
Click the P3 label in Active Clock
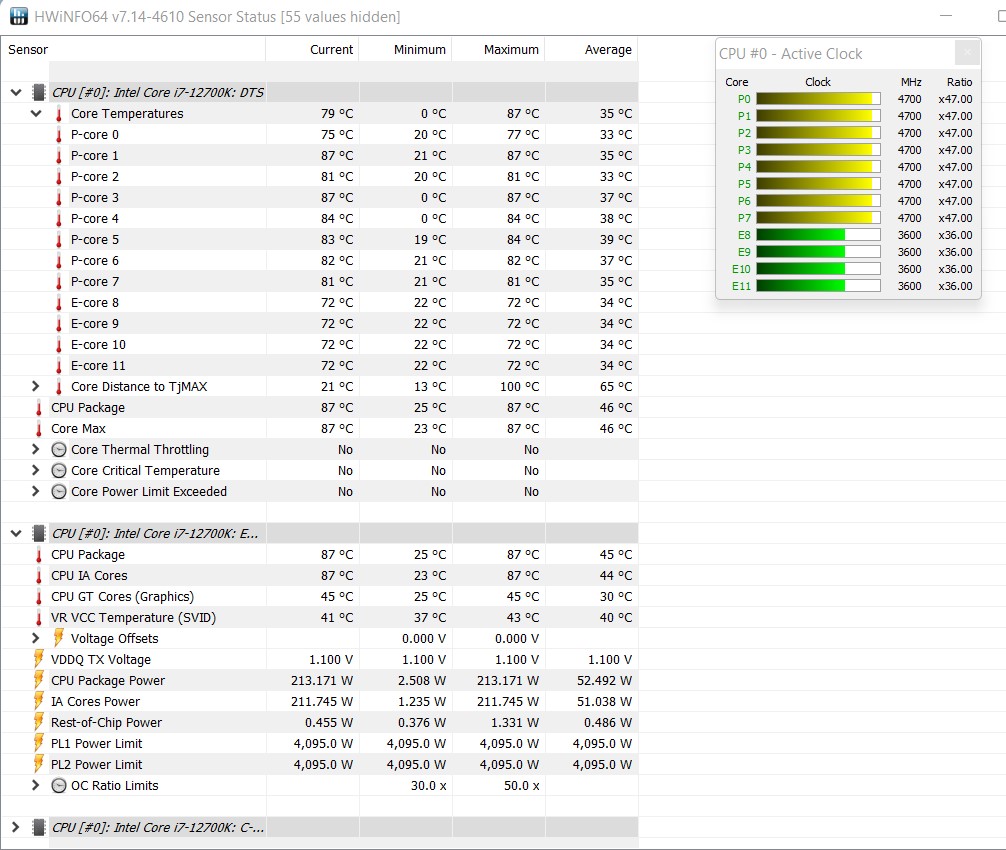(x=744, y=150)
